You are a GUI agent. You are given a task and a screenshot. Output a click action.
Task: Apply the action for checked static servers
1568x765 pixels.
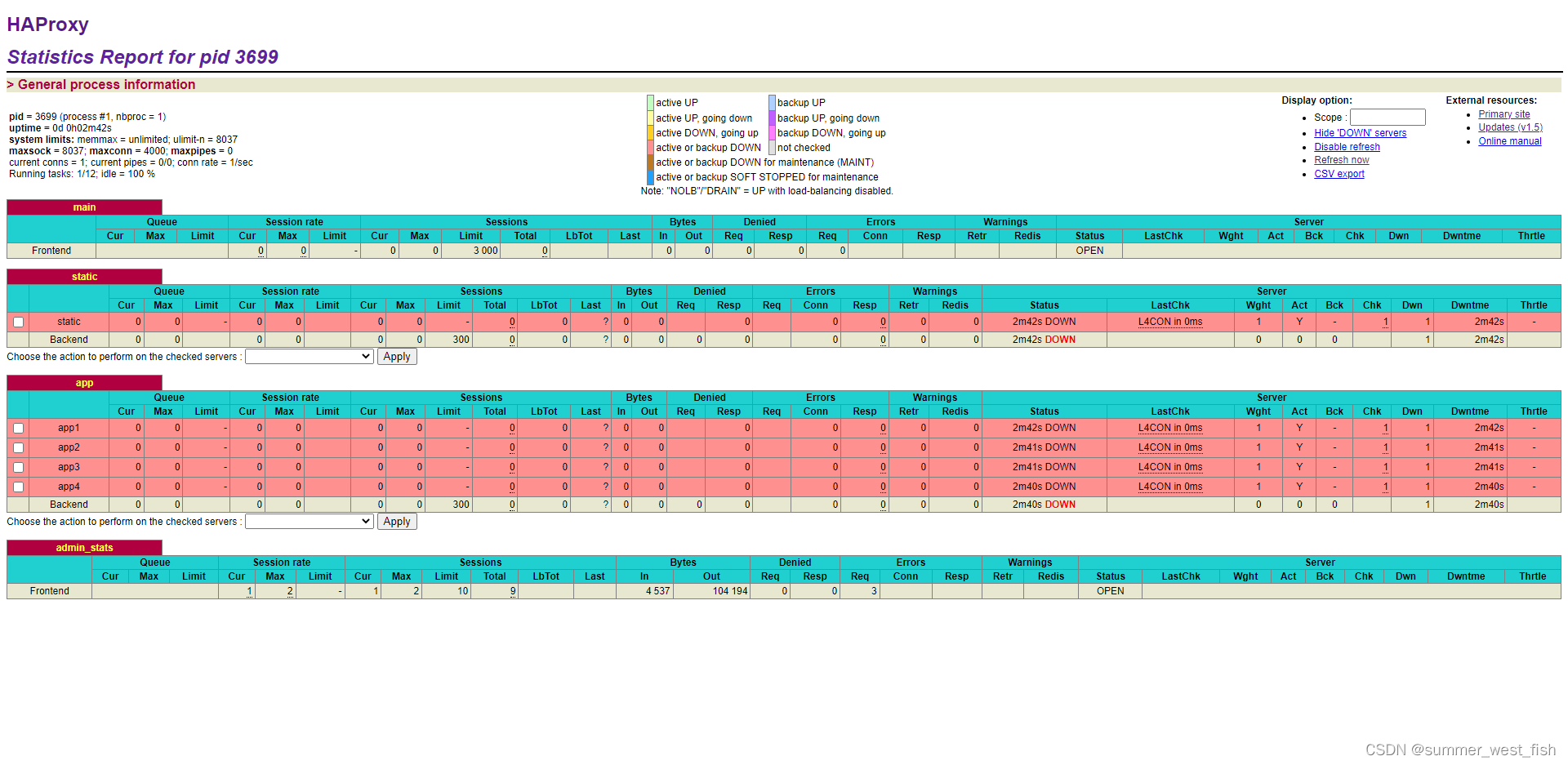pos(397,356)
